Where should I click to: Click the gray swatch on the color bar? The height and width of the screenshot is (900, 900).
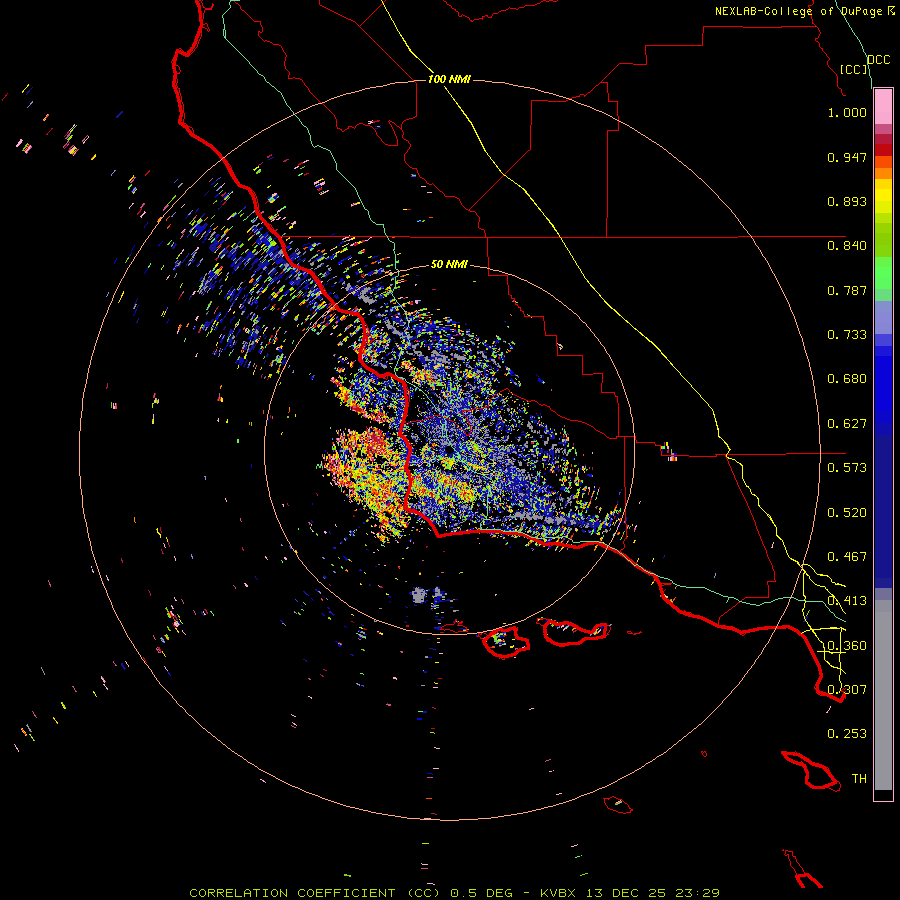pyautogui.click(x=883, y=695)
